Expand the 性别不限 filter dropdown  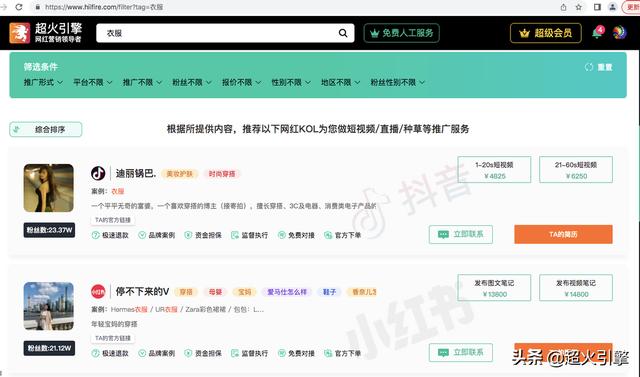point(291,82)
